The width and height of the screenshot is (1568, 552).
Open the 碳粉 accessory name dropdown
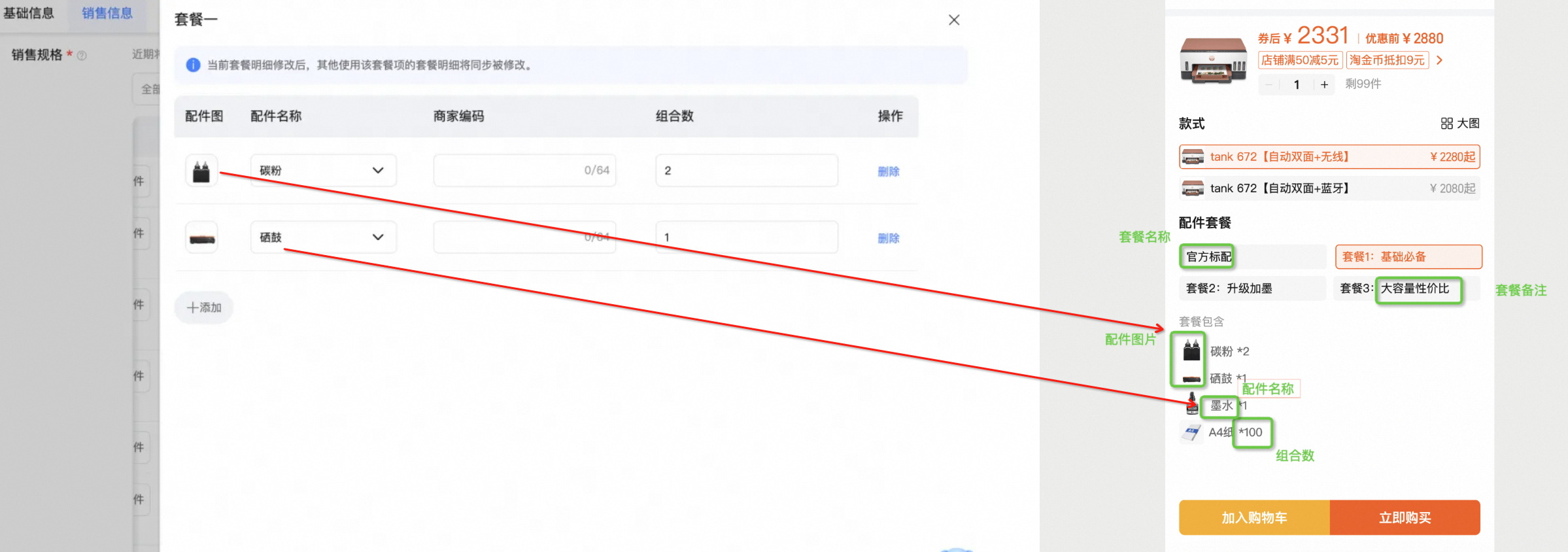pos(323,171)
